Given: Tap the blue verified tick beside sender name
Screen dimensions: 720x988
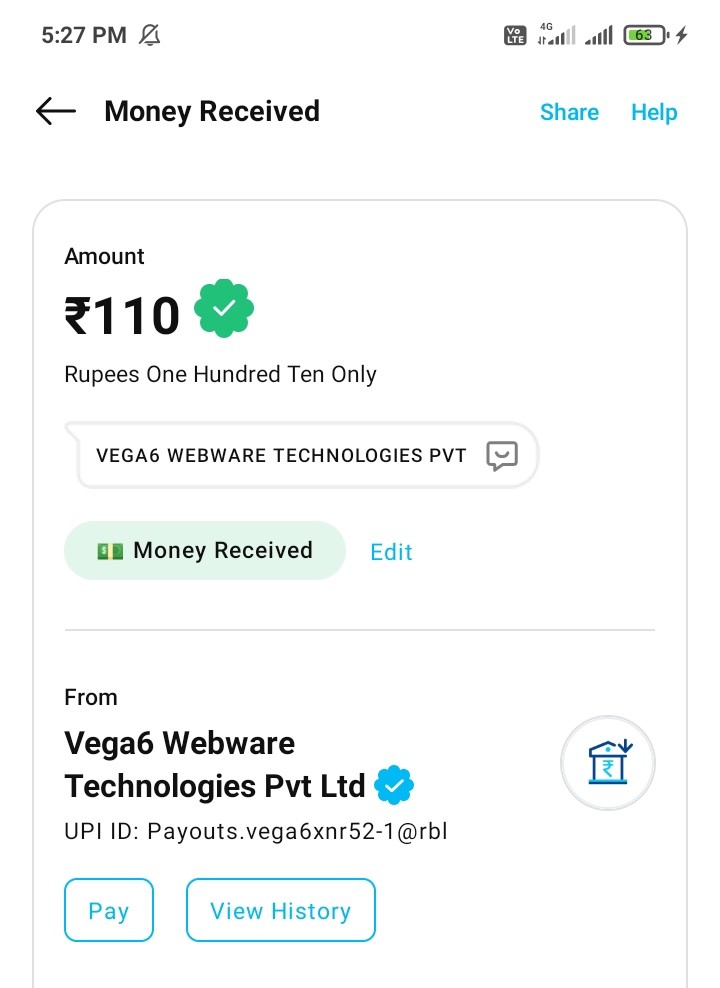Looking at the screenshot, I should [x=394, y=786].
